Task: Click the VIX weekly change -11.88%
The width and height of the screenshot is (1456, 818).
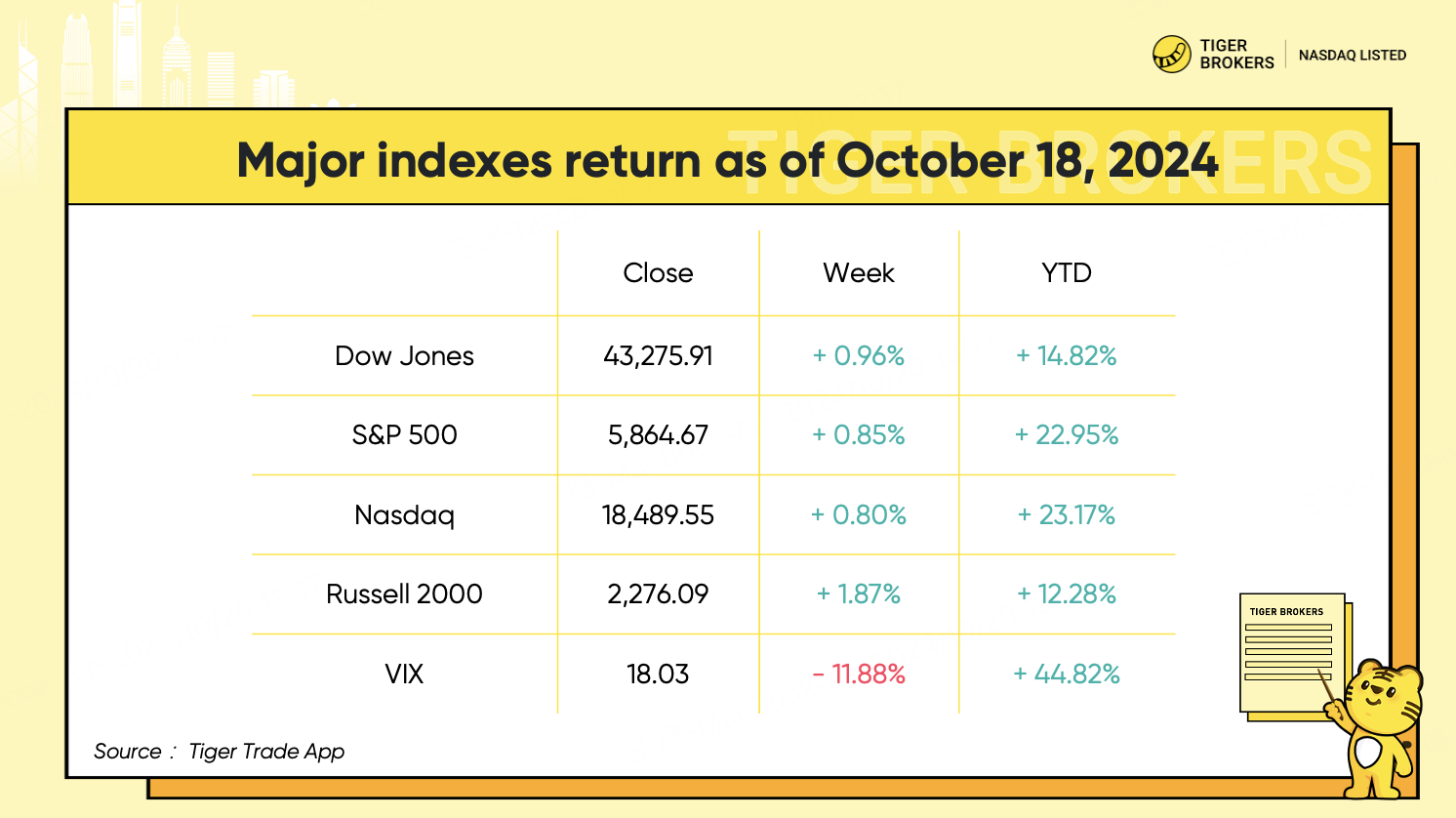Action: (859, 675)
